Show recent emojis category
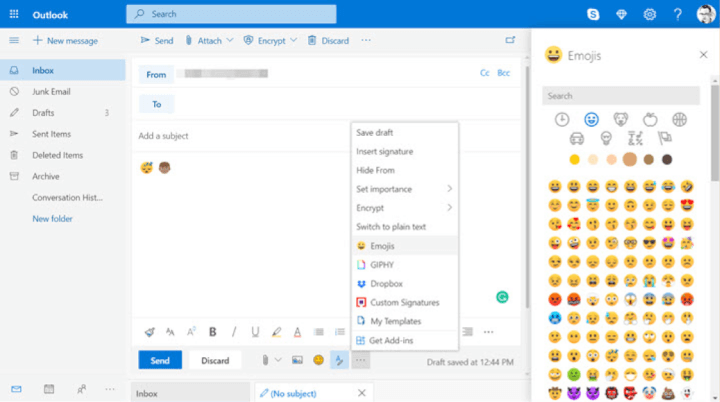The image size is (720, 402). [x=562, y=119]
